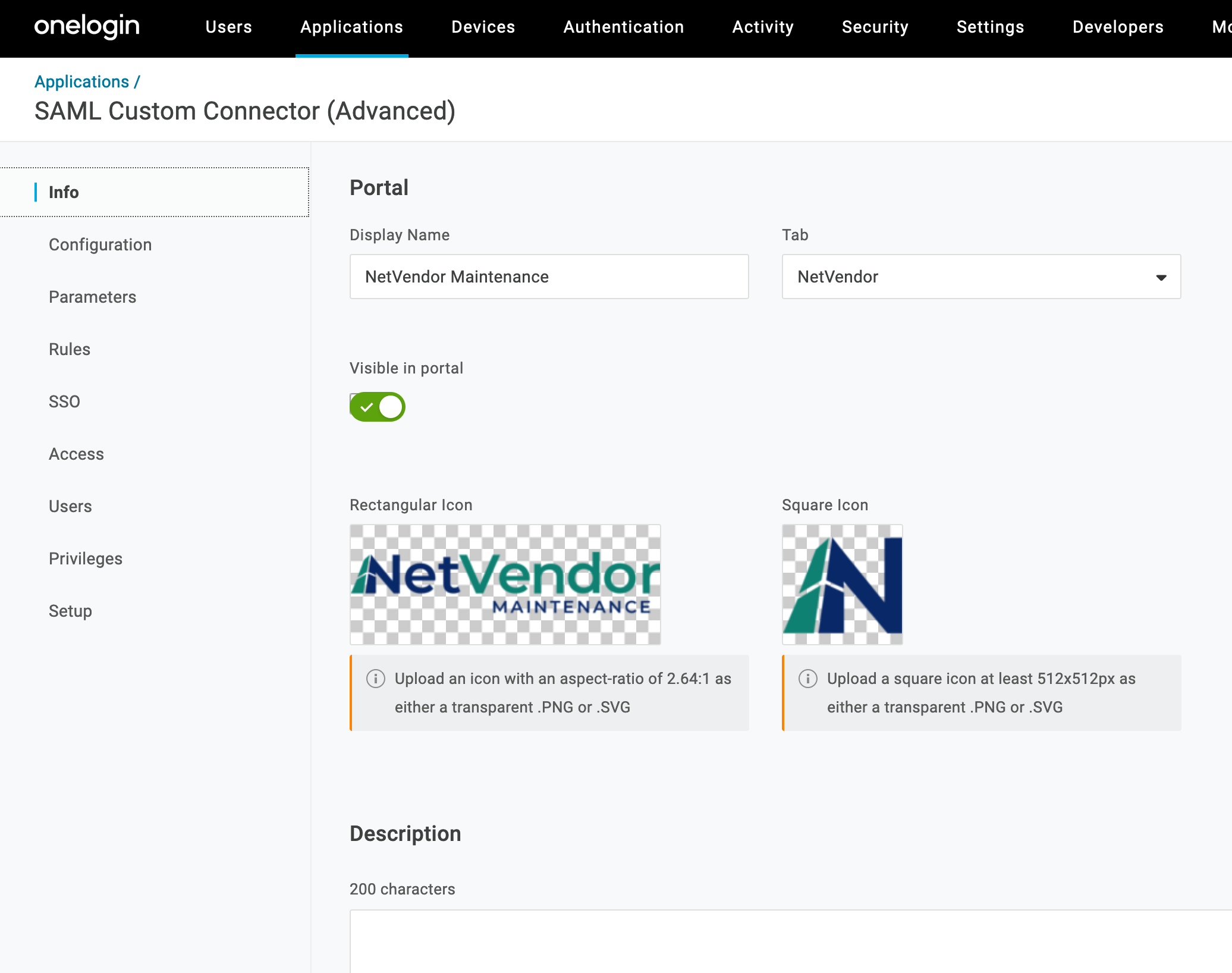Viewport: 1232px width, 973px height.
Task: Toggle the Visible in portal switch
Action: (378, 407)
